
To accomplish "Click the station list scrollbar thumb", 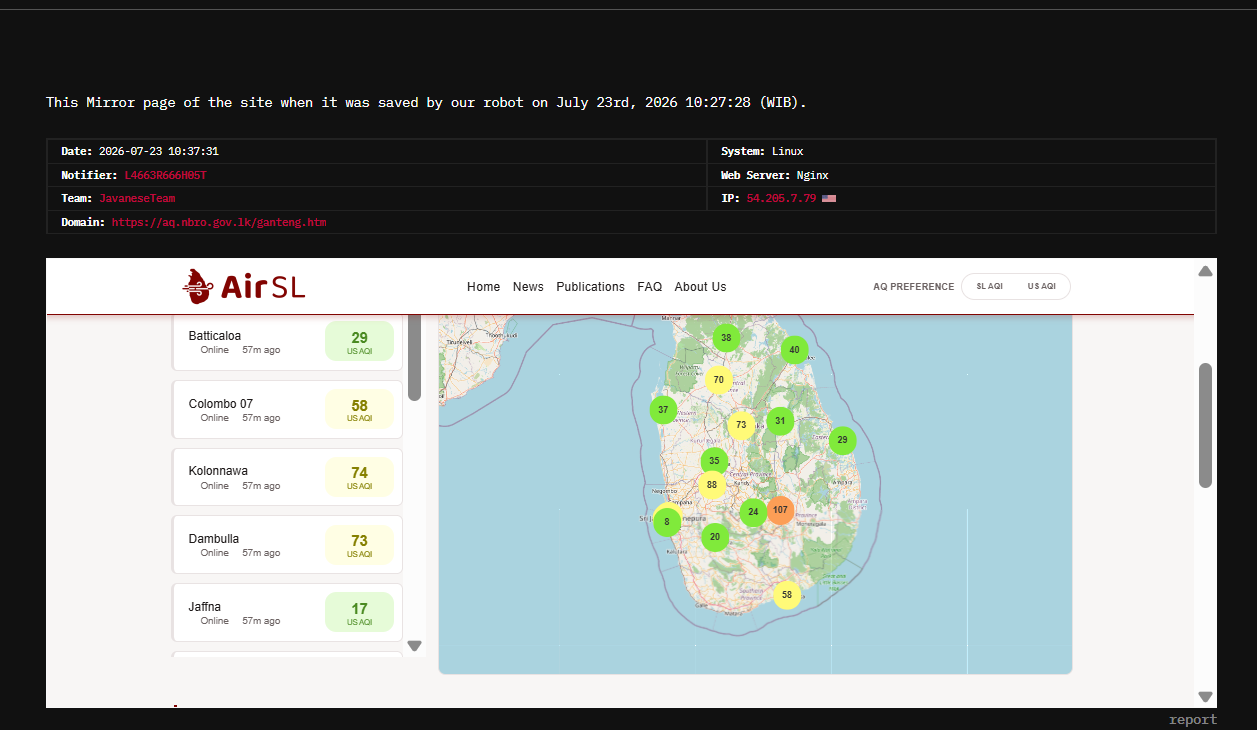I will [x=414, y=358].
